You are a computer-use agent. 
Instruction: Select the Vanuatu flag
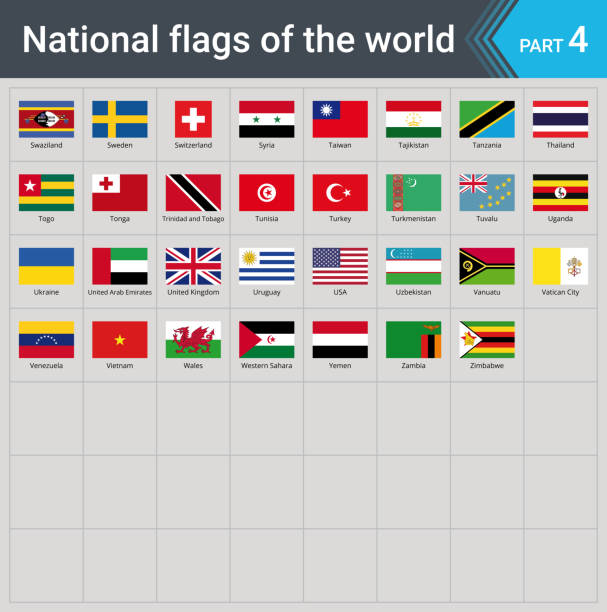pos(487,266)
